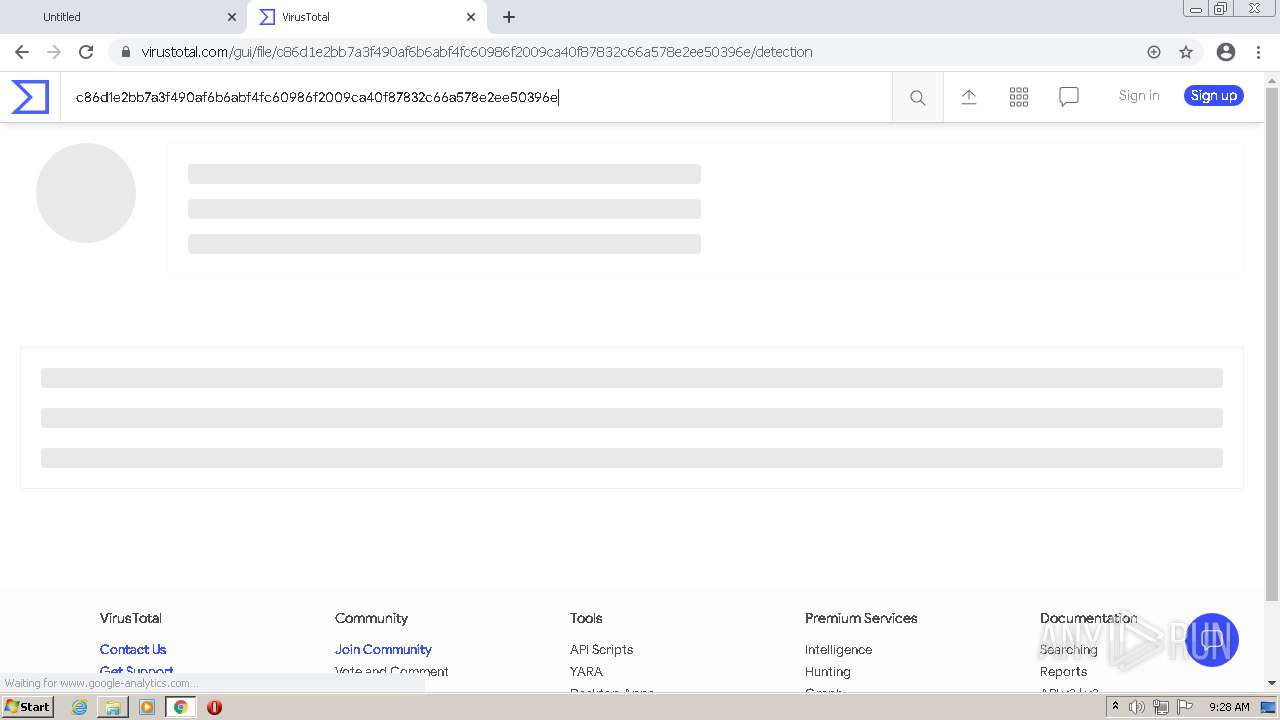Open API Scripts footer link
This screenshot has width=1280, height=720.
(601, 649)
